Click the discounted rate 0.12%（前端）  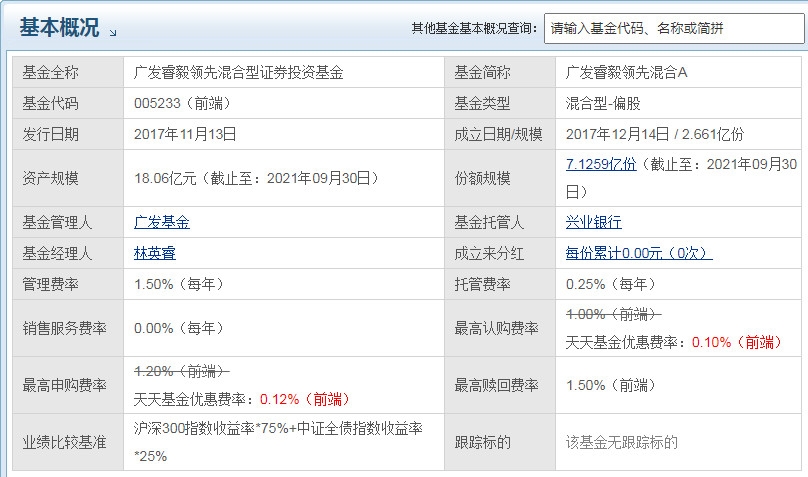point(306,399)
